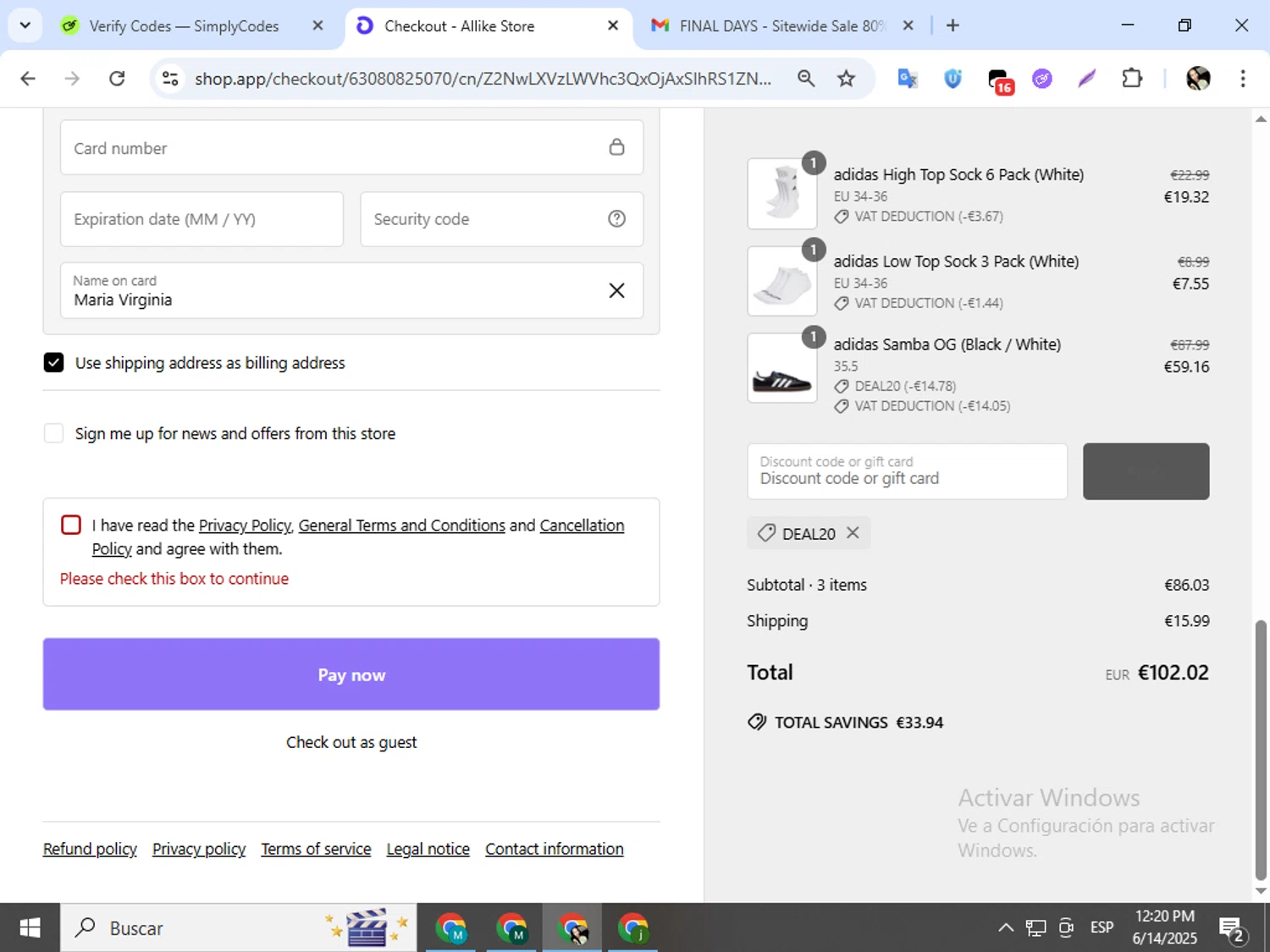Viewport: 1270px width, 952px height.
Task: Close the Verify Codes SimplyCodes tab
Action: [317, 25]
